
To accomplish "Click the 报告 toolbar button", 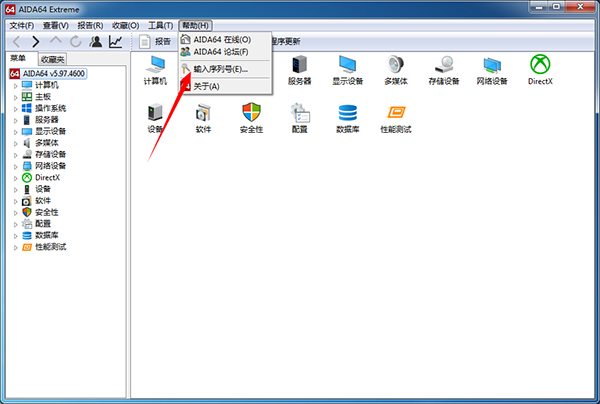I will 155,42.
